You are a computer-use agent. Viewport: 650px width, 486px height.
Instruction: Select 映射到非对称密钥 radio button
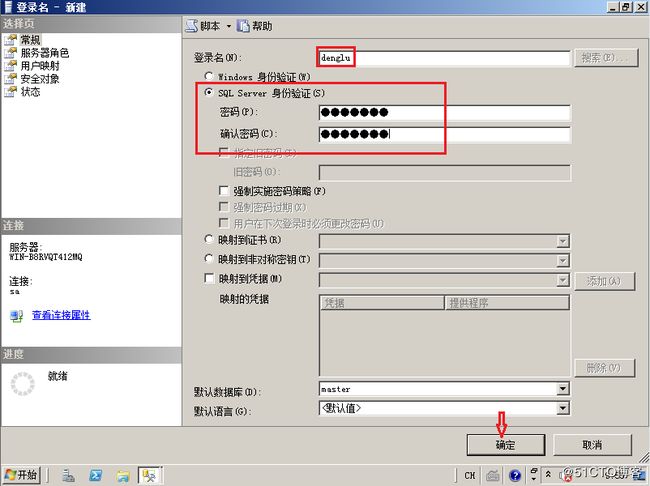pos(209,259)
